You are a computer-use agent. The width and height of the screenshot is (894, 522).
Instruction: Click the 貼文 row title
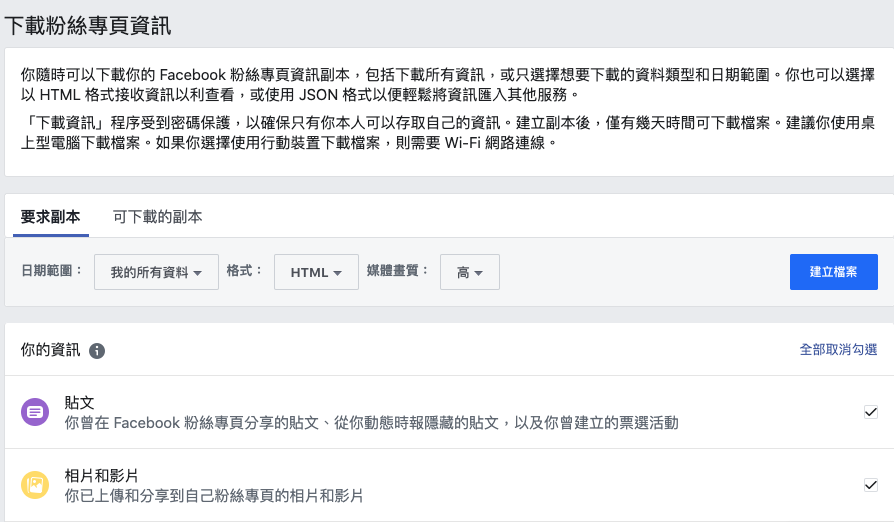point(79,403)
